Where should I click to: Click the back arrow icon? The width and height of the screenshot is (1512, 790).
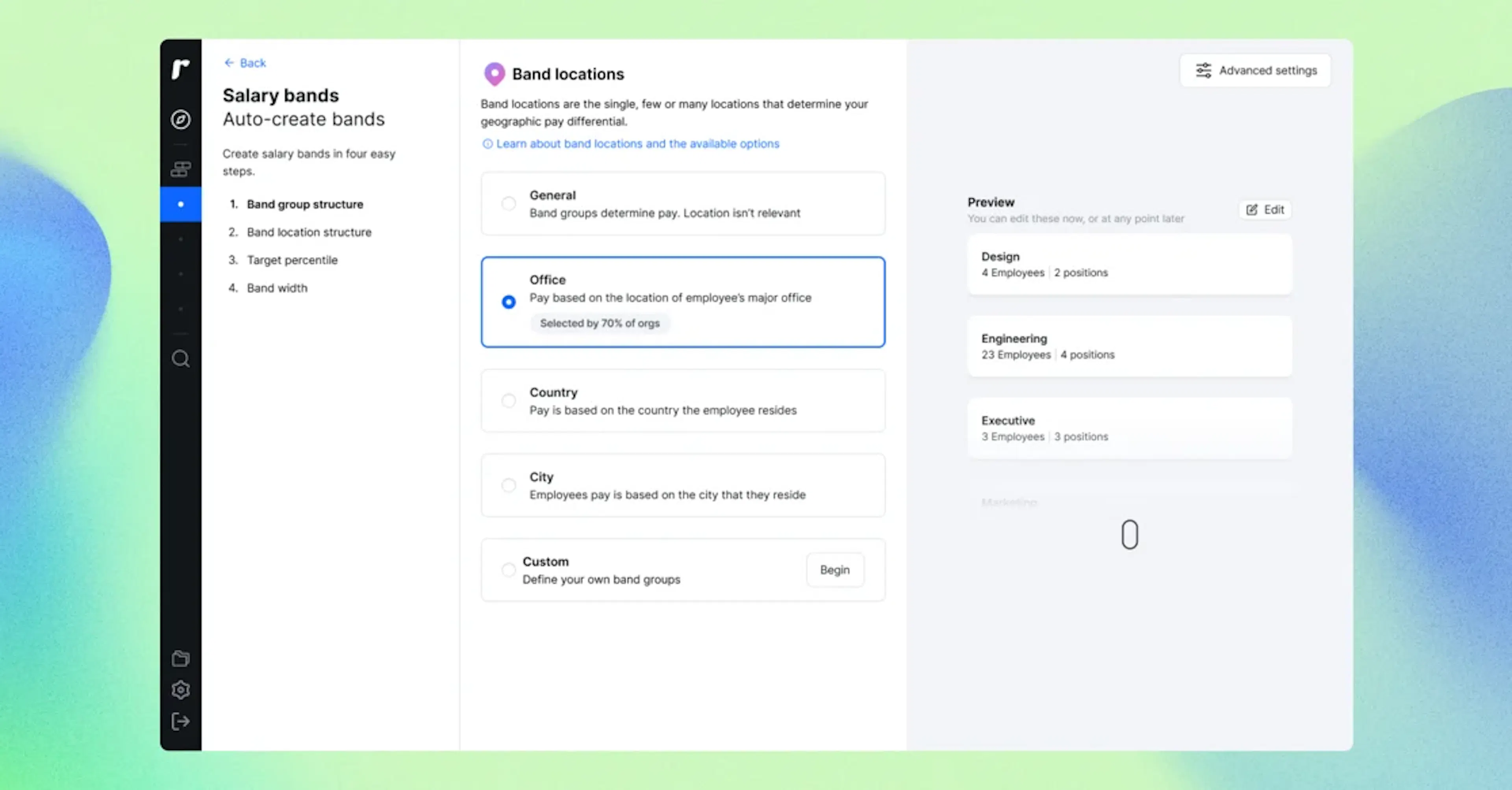click(229, 63)
